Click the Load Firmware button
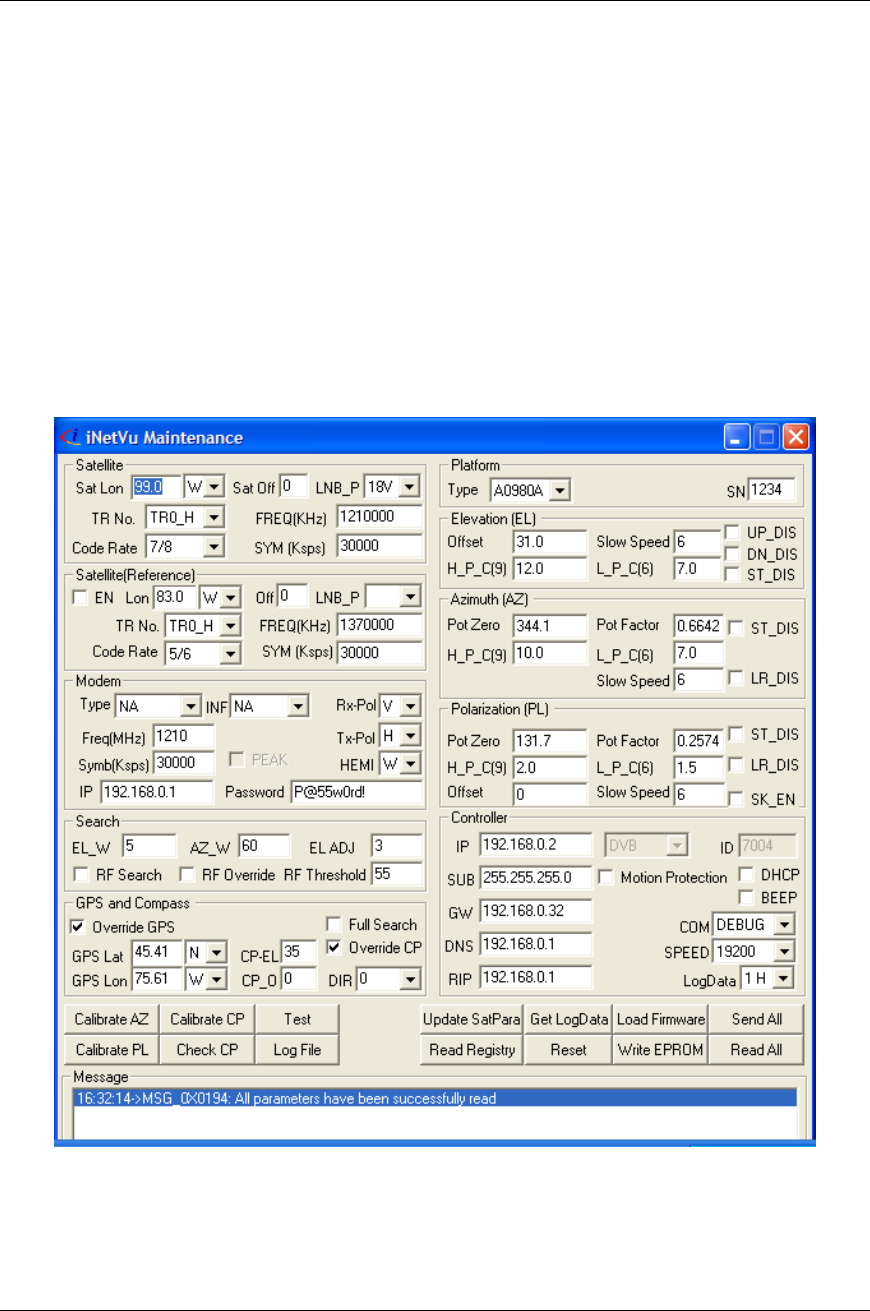The image size is (870, 1311). pos(660,1020)
